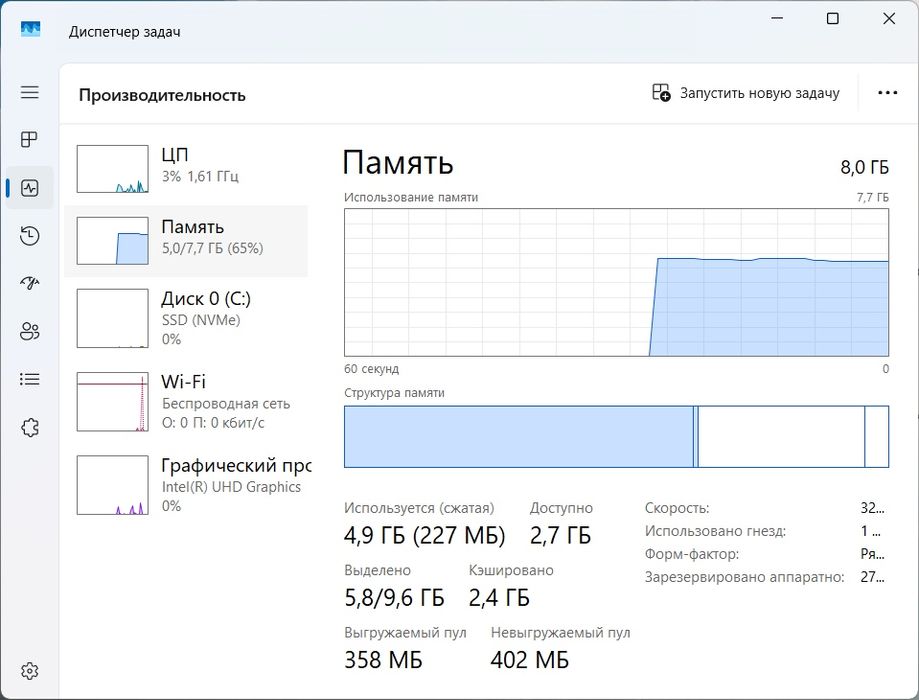Click 'Доступно' value 2,7 ГБ
The width and height of the screenshot is (919, 700).
tap(560, 535)
